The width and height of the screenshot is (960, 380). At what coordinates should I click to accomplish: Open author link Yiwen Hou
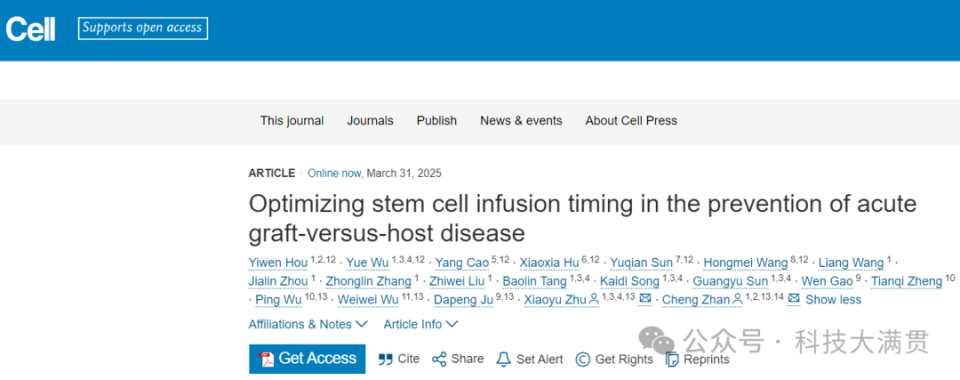(x=278, y=263)
